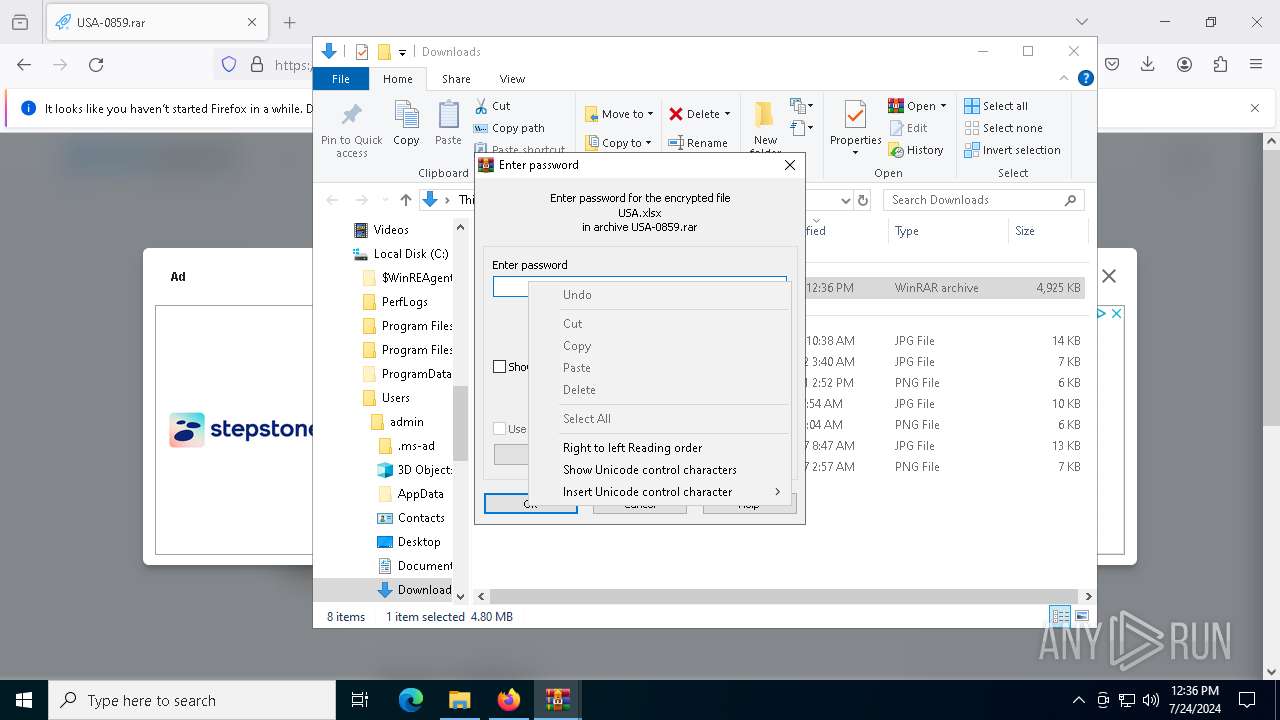Switch to the View ribbon tab
This screenshot has width=1280, height=720.
pos(512,79)
